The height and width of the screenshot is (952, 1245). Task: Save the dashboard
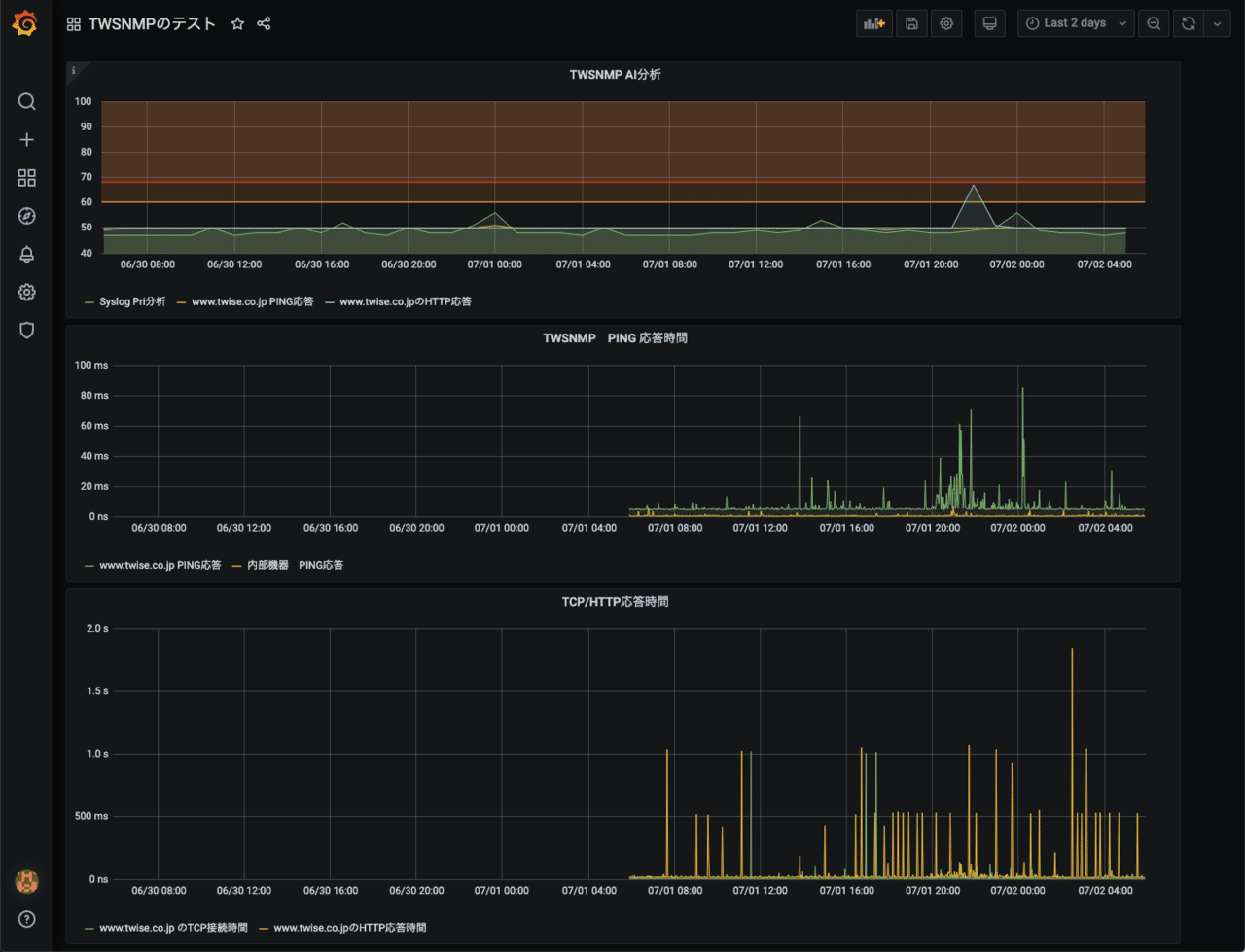(x=911, y=24)
